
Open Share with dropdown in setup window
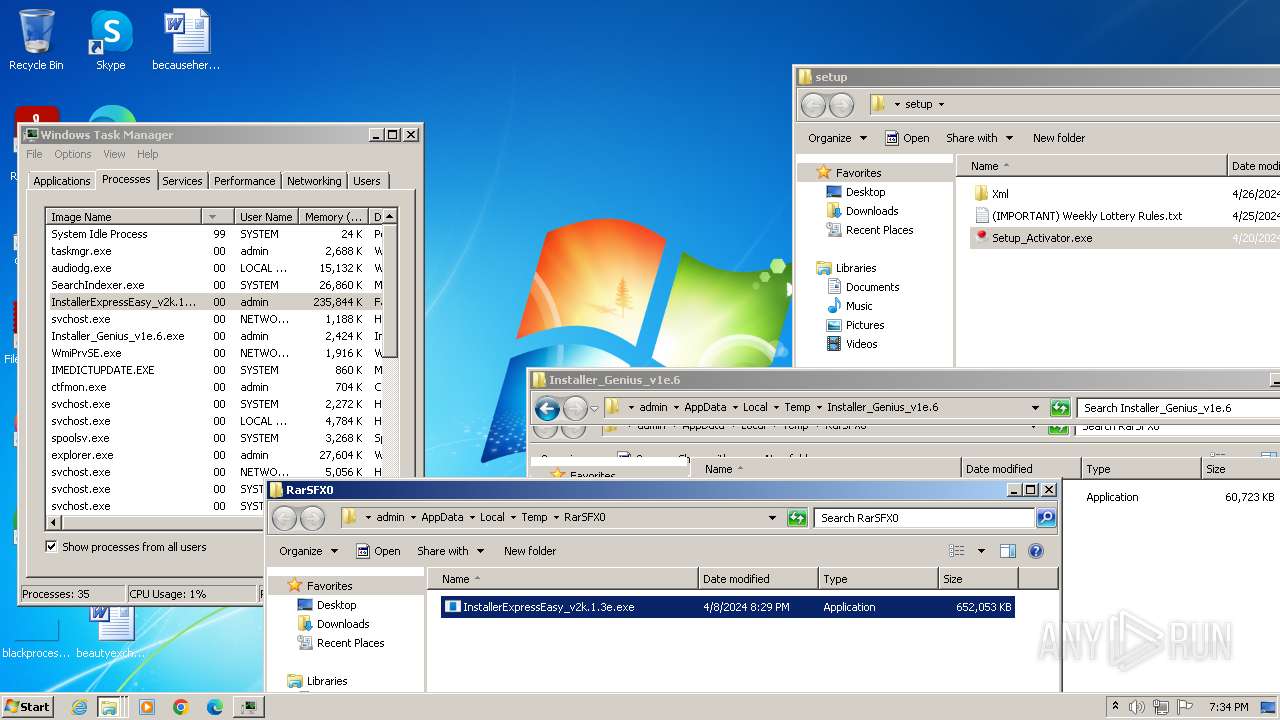(980, 138)
